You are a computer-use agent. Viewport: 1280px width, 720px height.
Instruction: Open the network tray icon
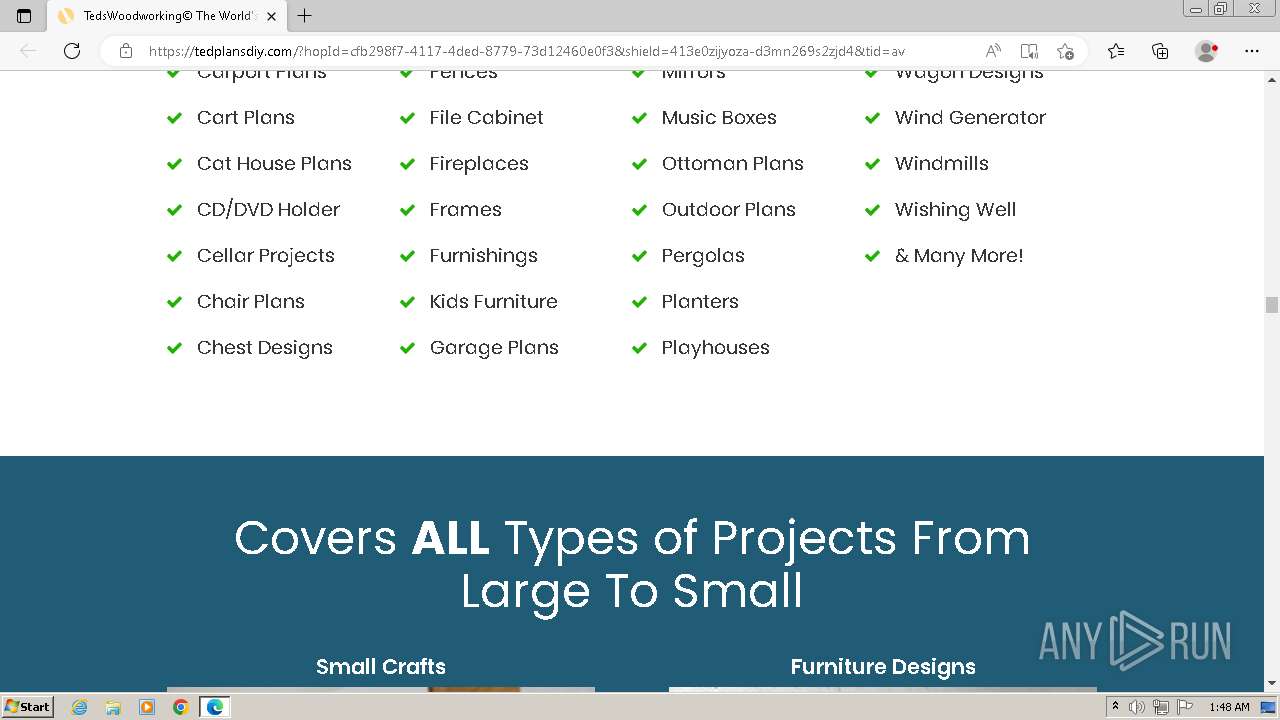[1160, 707]
